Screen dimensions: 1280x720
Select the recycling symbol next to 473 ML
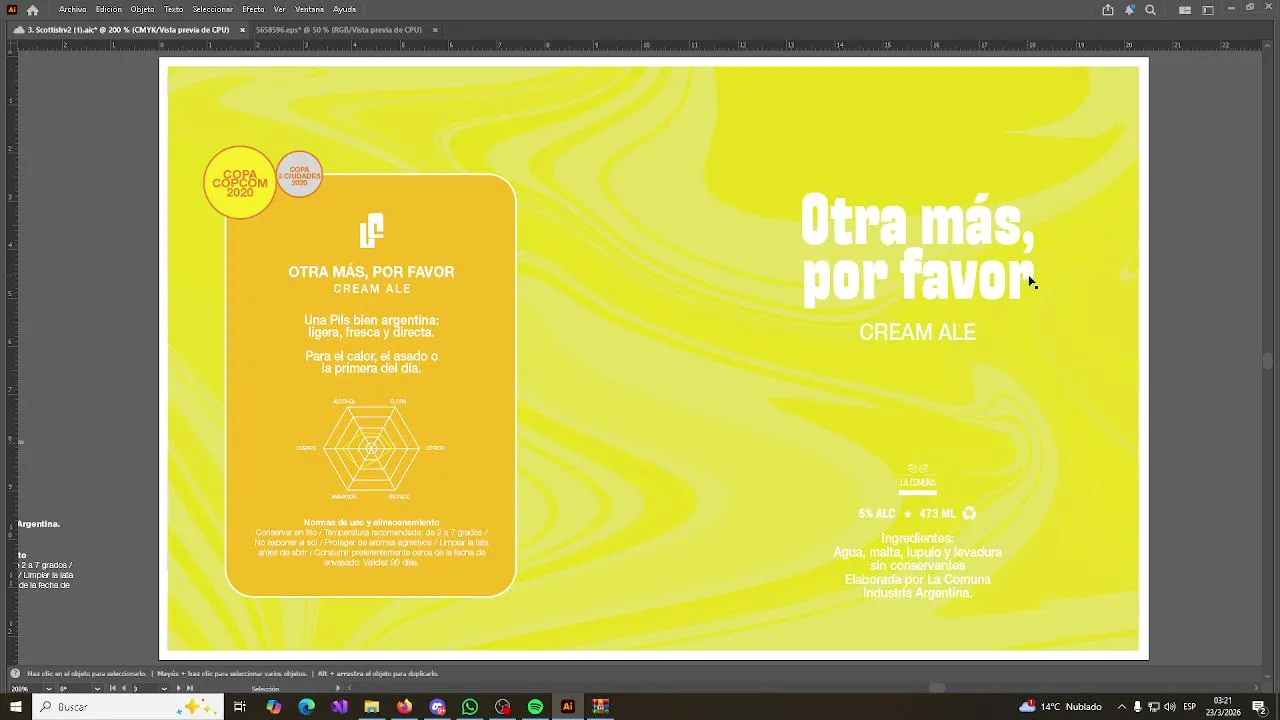click(x=969, y=514)
